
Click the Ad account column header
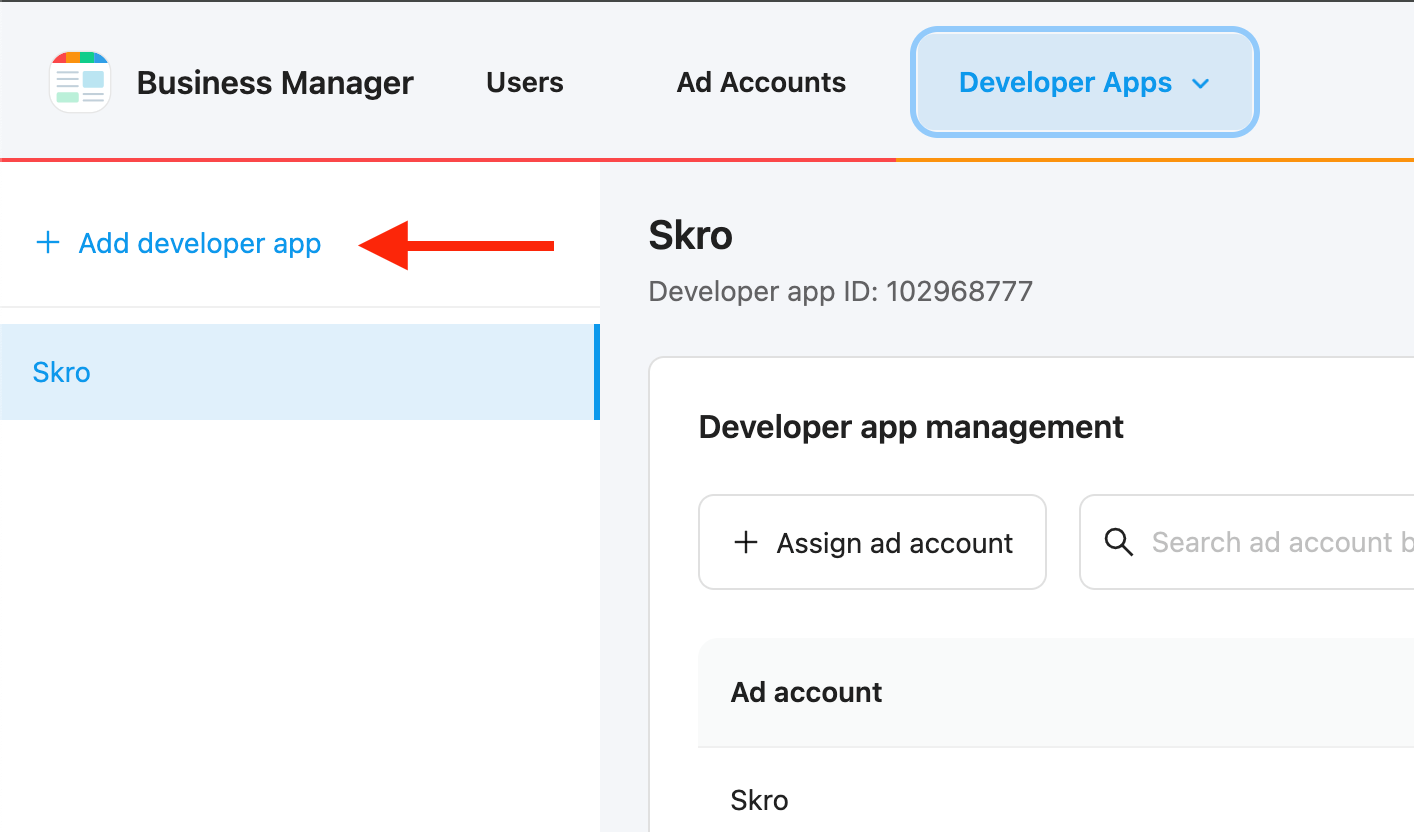(806, 692)
